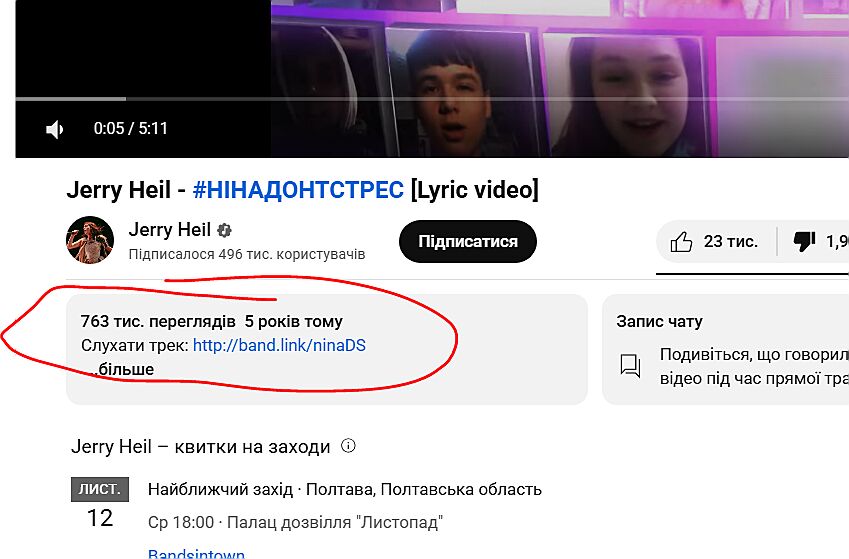The width and height of the screenshot is (849, 559).
Task: Click the 0:05 / 5:11 time display
Action: click(x=130, y=129)
